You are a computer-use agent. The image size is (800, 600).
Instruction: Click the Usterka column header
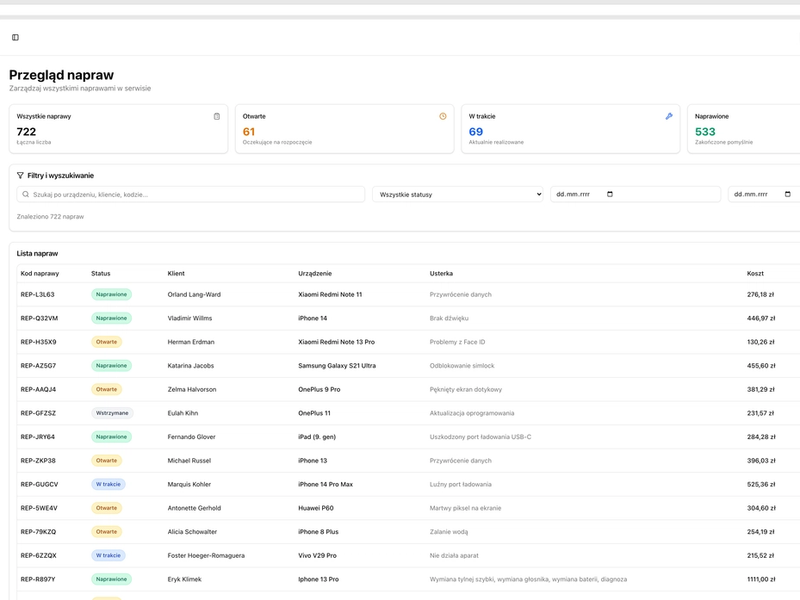point(441,273)
